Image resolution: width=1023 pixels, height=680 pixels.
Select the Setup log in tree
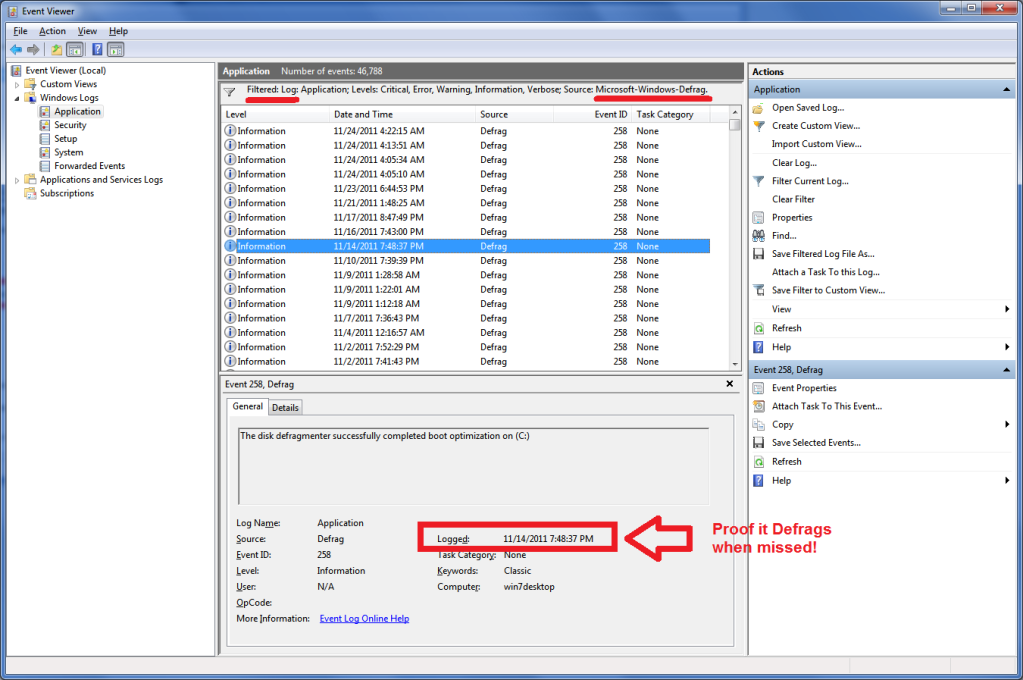[x=65, y=139]
